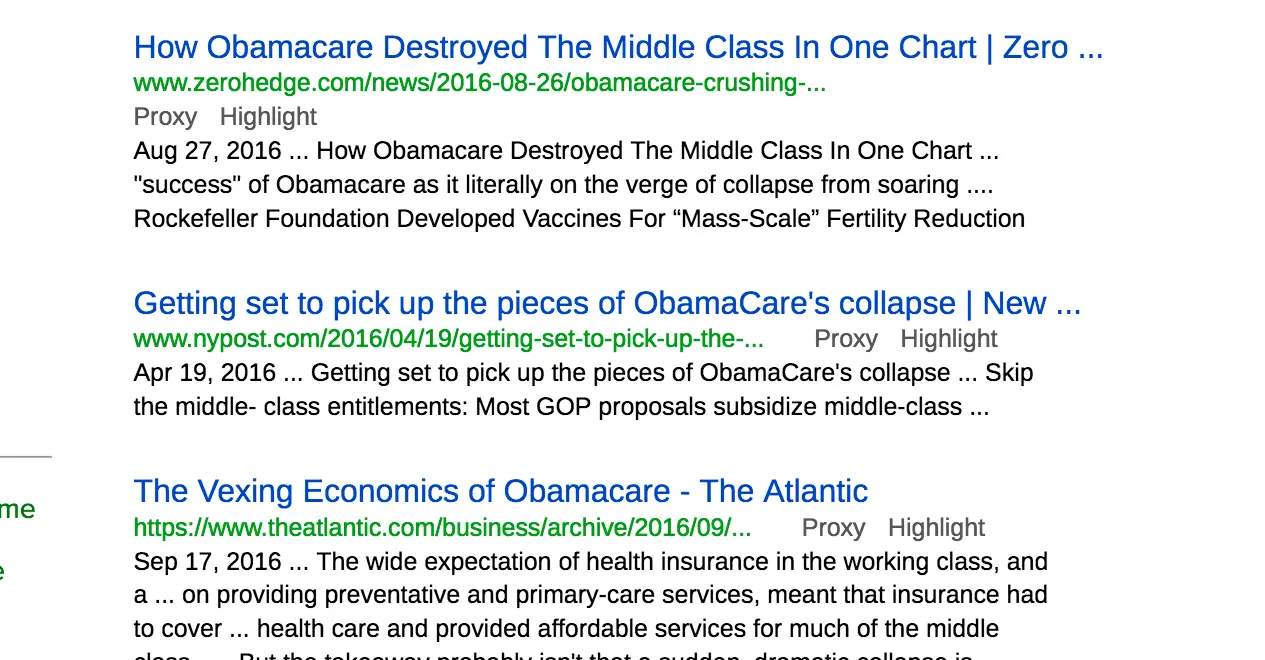Click the cut-off green link ending in 'me'
Image resolution: width=1265 pixels, height=660 pixels.
(x=17, y=509)
